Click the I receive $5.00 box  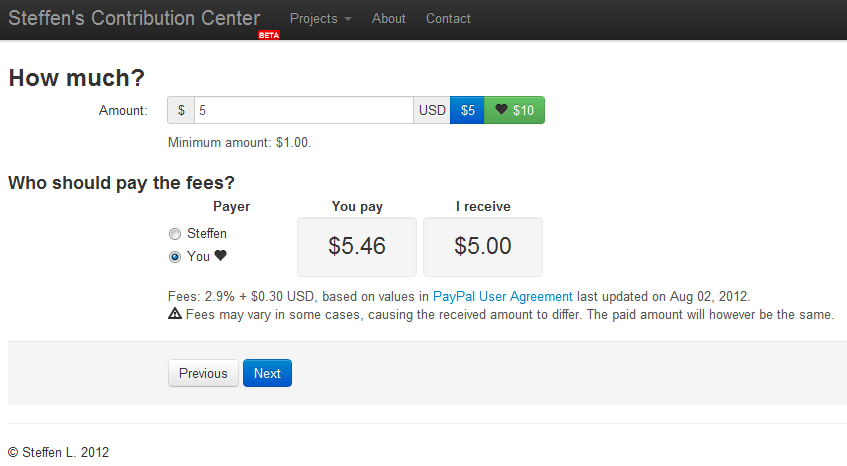tap(483, 246)
